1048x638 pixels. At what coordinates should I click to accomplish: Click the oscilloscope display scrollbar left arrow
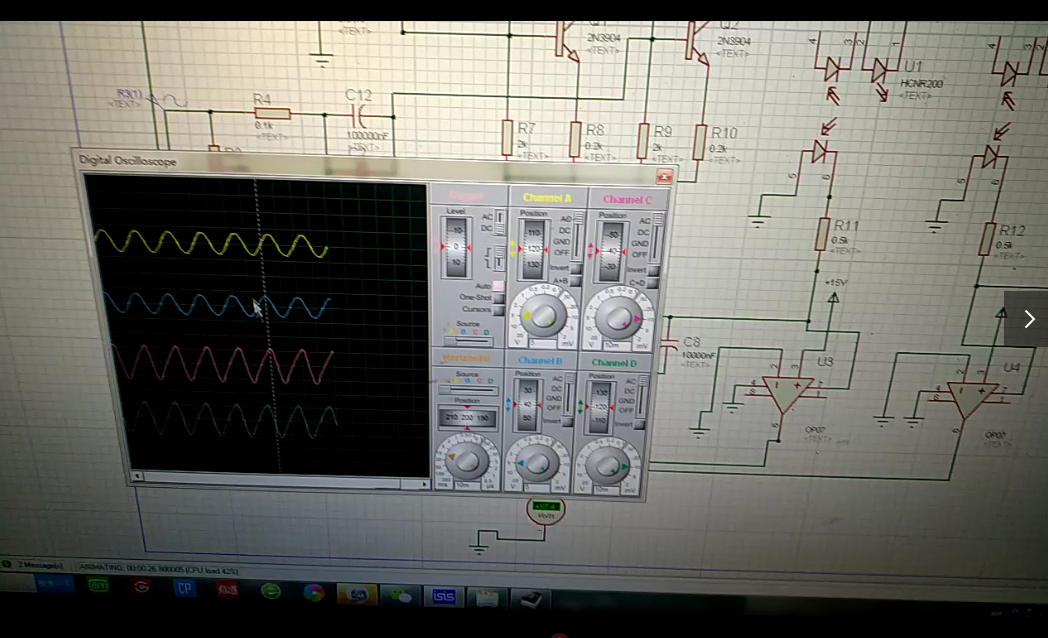(x=137, y=476)
